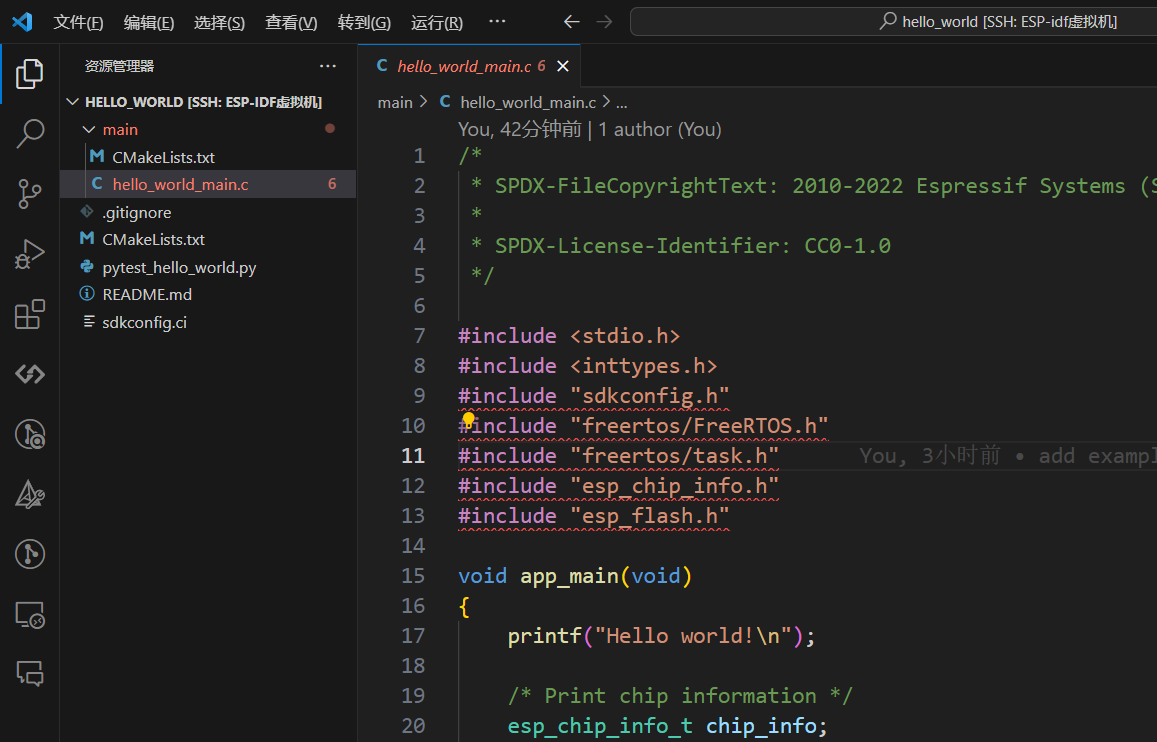Open the 运行(R) menu
The height and width of the screenshot is (742, 1157).
(436, 22)
